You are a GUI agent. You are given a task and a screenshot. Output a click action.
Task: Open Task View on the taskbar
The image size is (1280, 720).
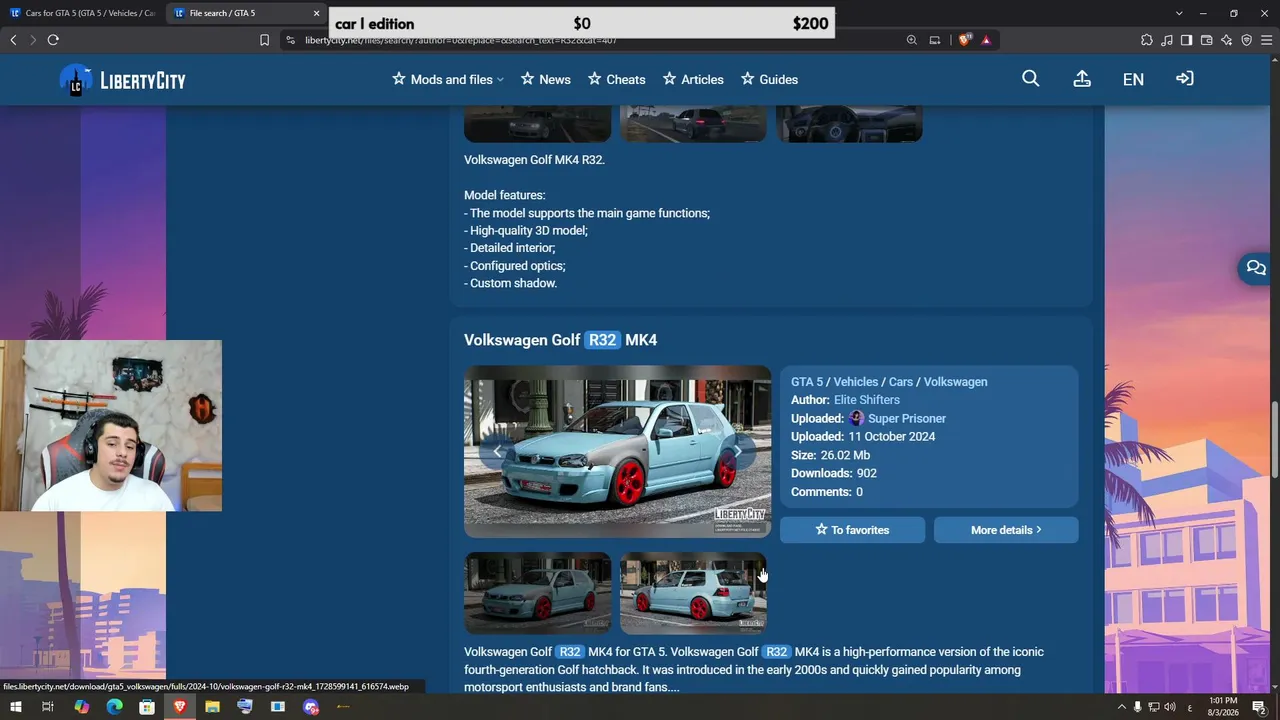(x=47, y=707)
